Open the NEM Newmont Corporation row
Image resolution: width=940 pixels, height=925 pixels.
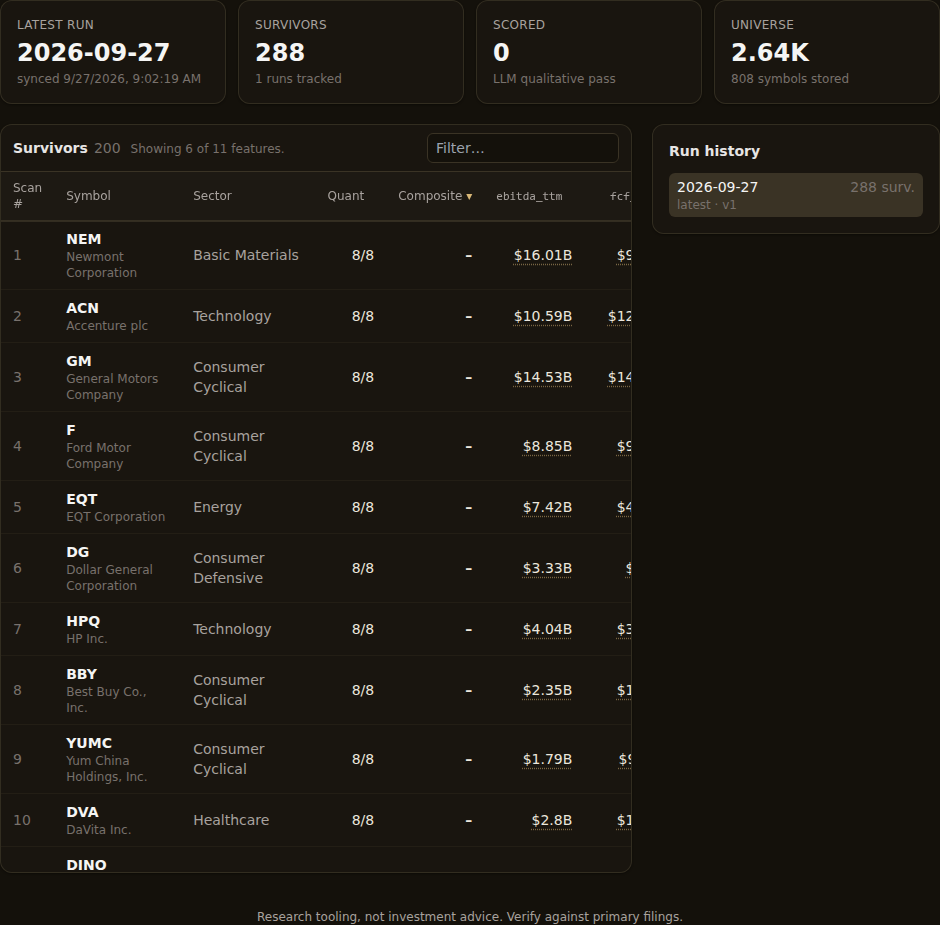click(316, 255)
